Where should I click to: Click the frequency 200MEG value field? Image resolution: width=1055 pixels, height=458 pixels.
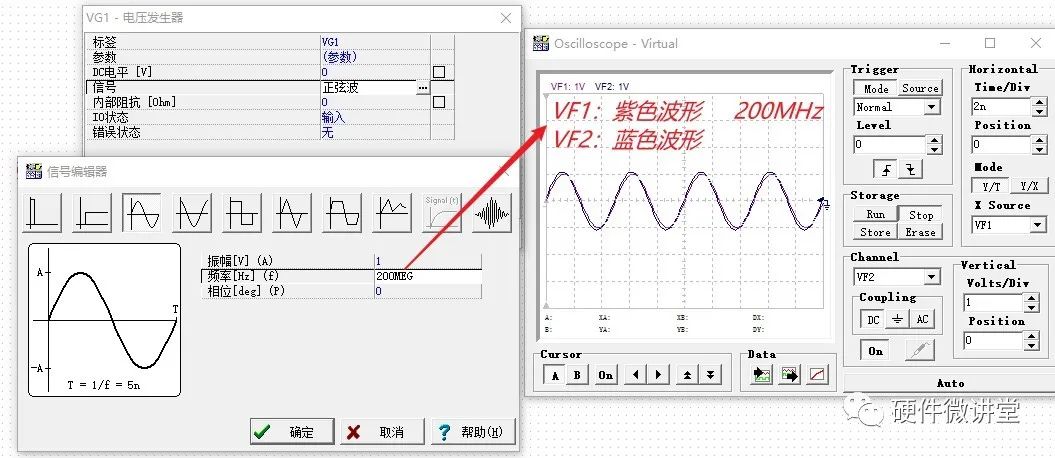coord(427,275)
